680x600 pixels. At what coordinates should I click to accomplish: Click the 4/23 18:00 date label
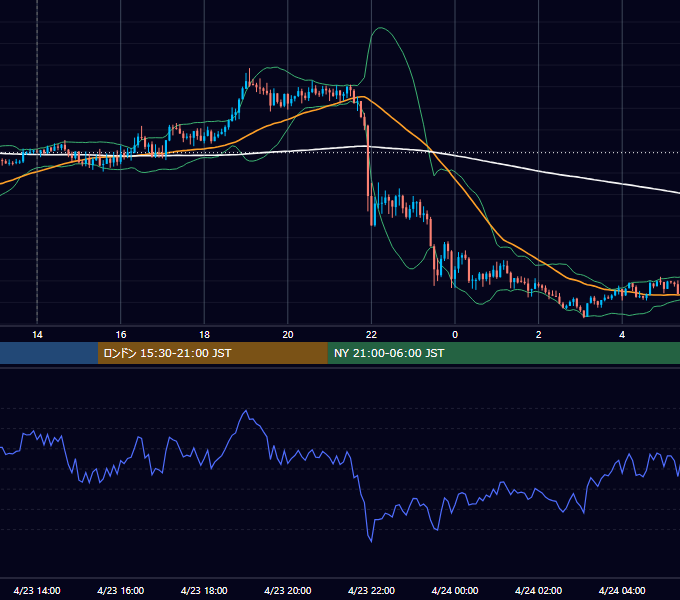(204, 590)
